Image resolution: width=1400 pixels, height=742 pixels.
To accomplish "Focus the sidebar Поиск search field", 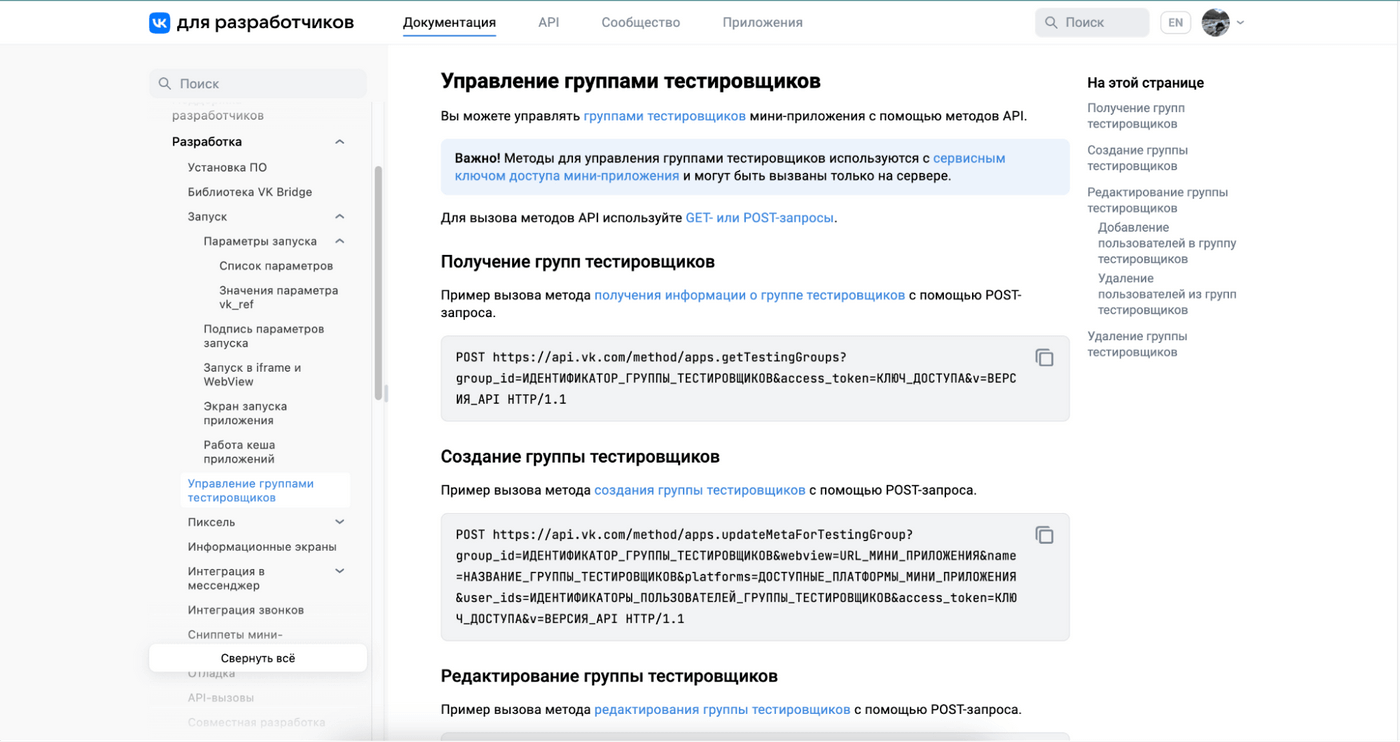I will (258, 83).
